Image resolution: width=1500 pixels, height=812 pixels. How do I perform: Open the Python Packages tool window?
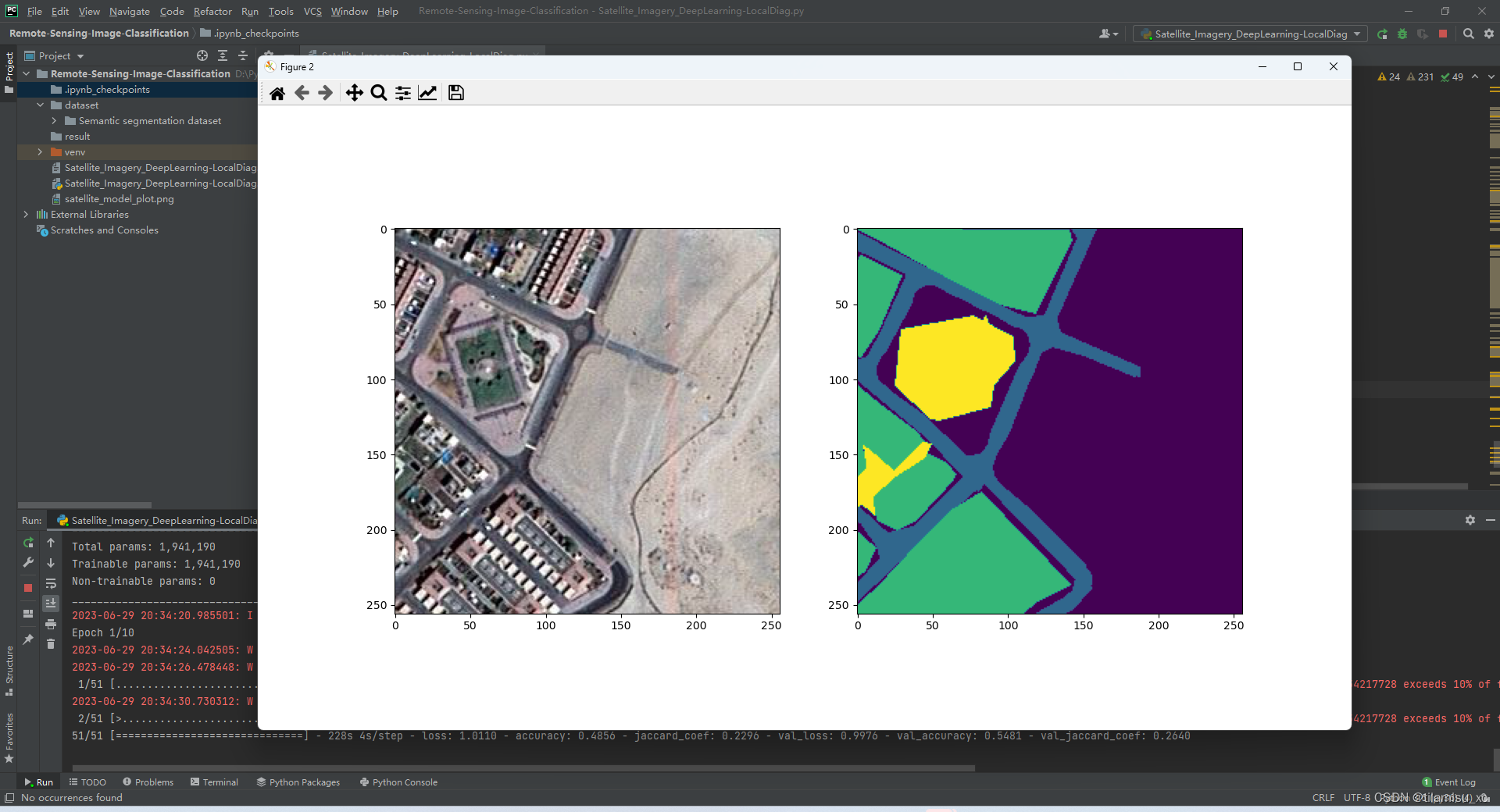[298, 782]
